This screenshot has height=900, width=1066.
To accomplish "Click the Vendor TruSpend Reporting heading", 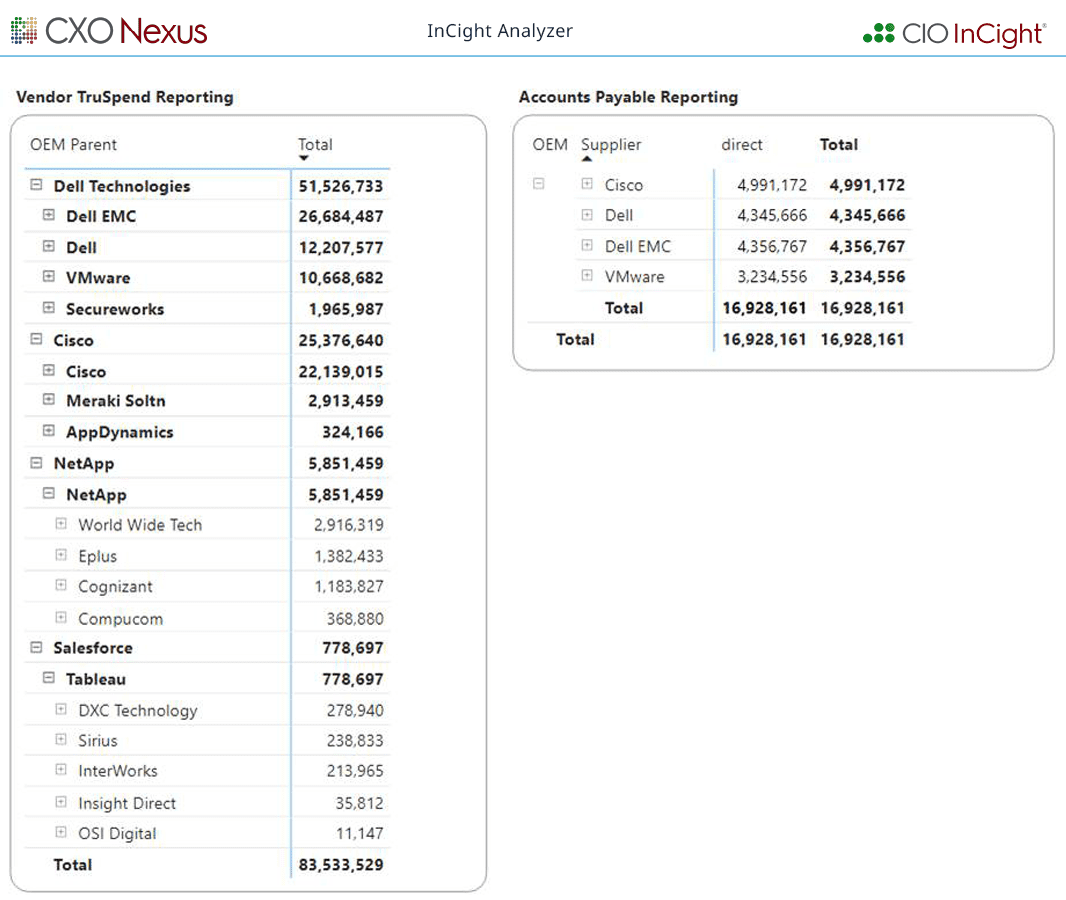I will click(124, 97).
